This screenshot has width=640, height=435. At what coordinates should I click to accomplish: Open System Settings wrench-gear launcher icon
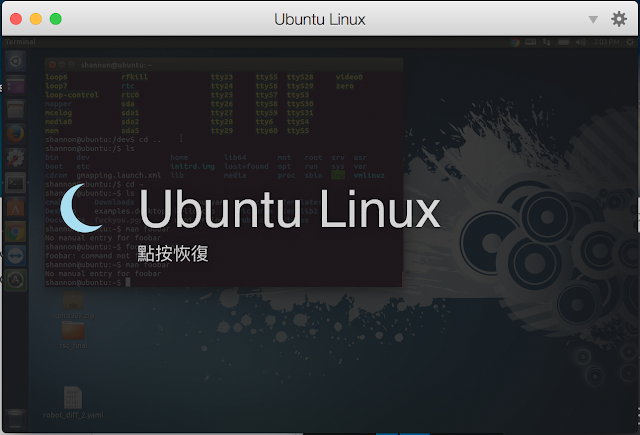(16, 158)
